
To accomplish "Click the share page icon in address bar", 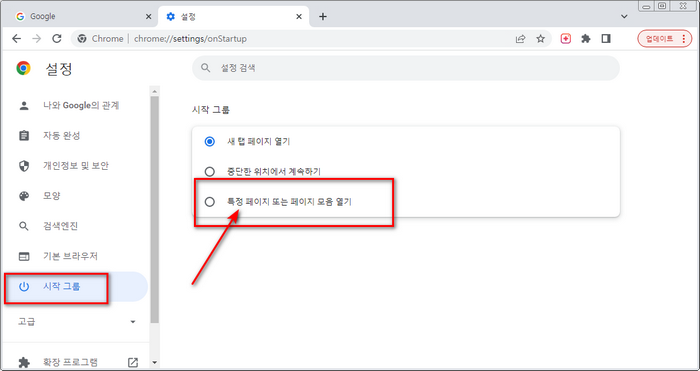I will tap(520, 39).
